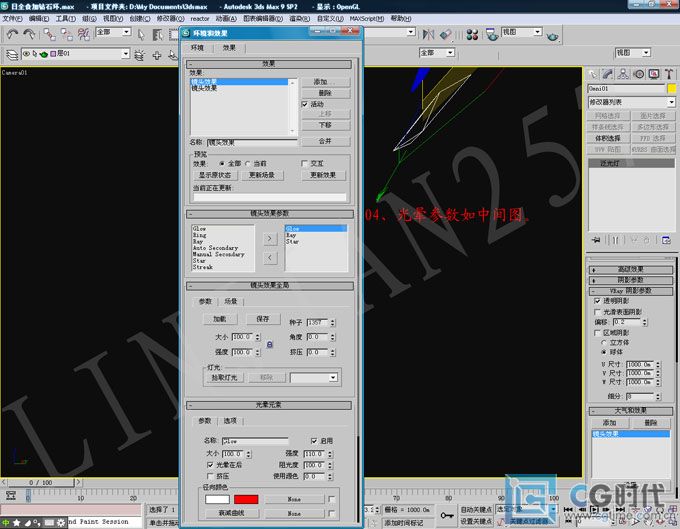Open the Material Editor icon
Viewport: 680px width, 529px height.
(x=472, y=34)
